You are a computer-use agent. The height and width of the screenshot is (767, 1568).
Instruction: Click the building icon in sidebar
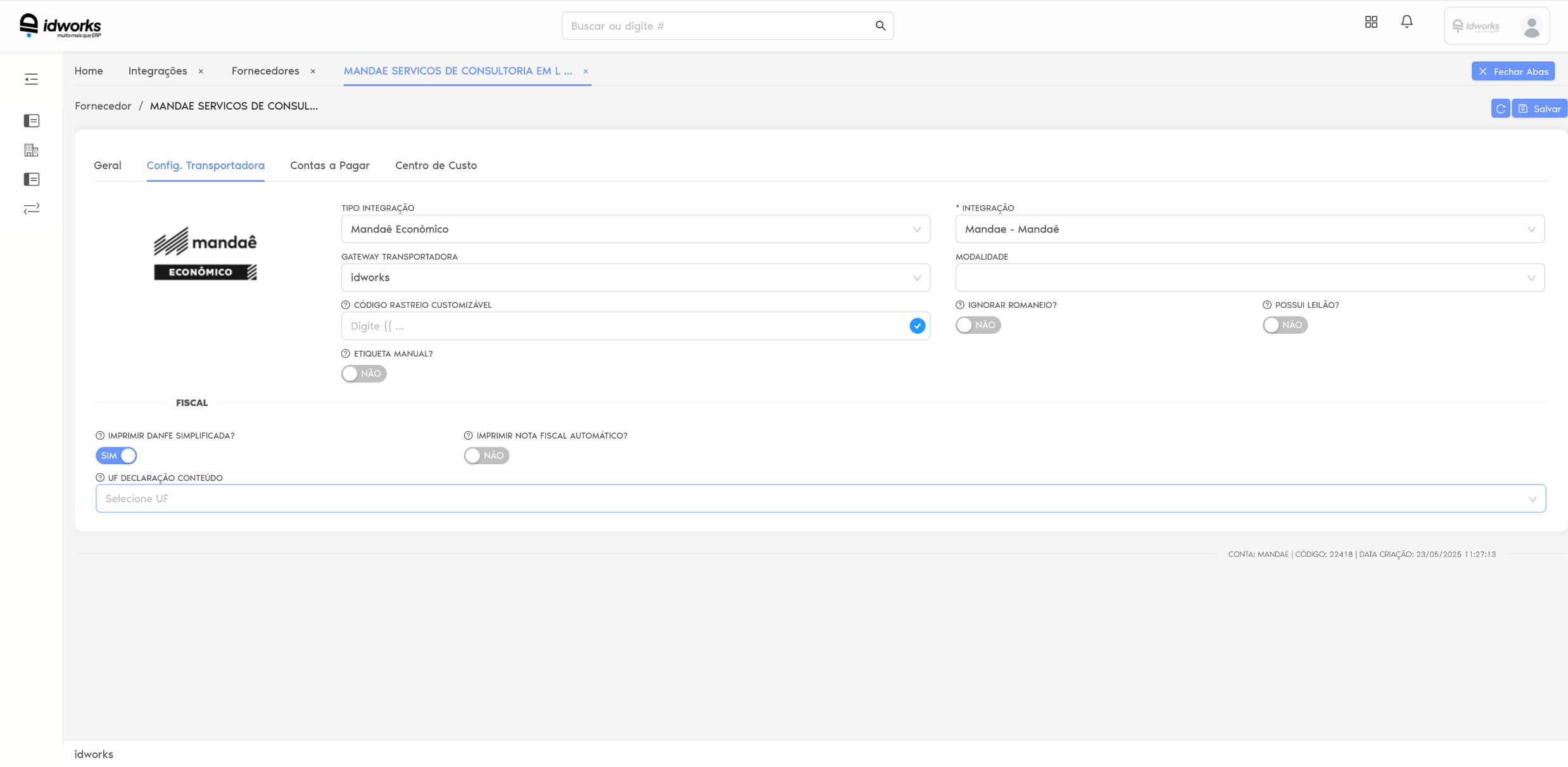(x=31, y=150)
